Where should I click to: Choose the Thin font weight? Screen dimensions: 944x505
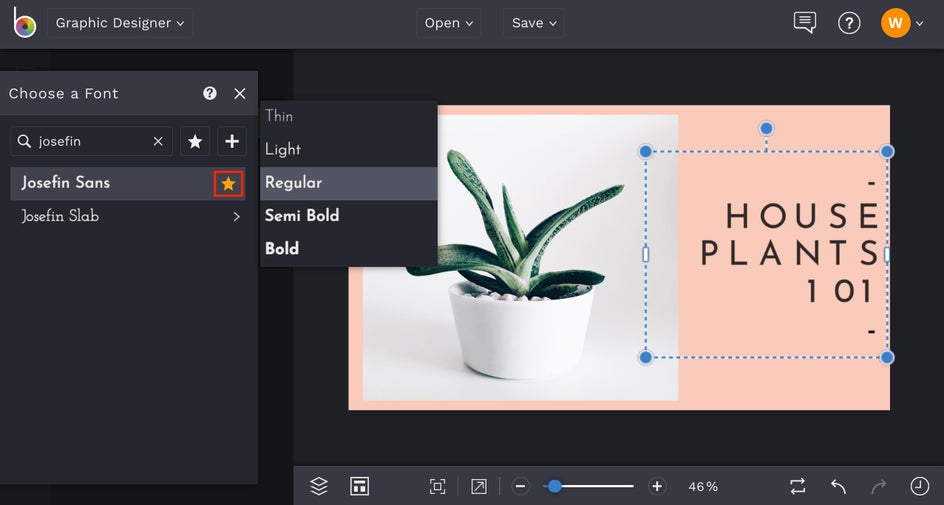coord(279,116)
